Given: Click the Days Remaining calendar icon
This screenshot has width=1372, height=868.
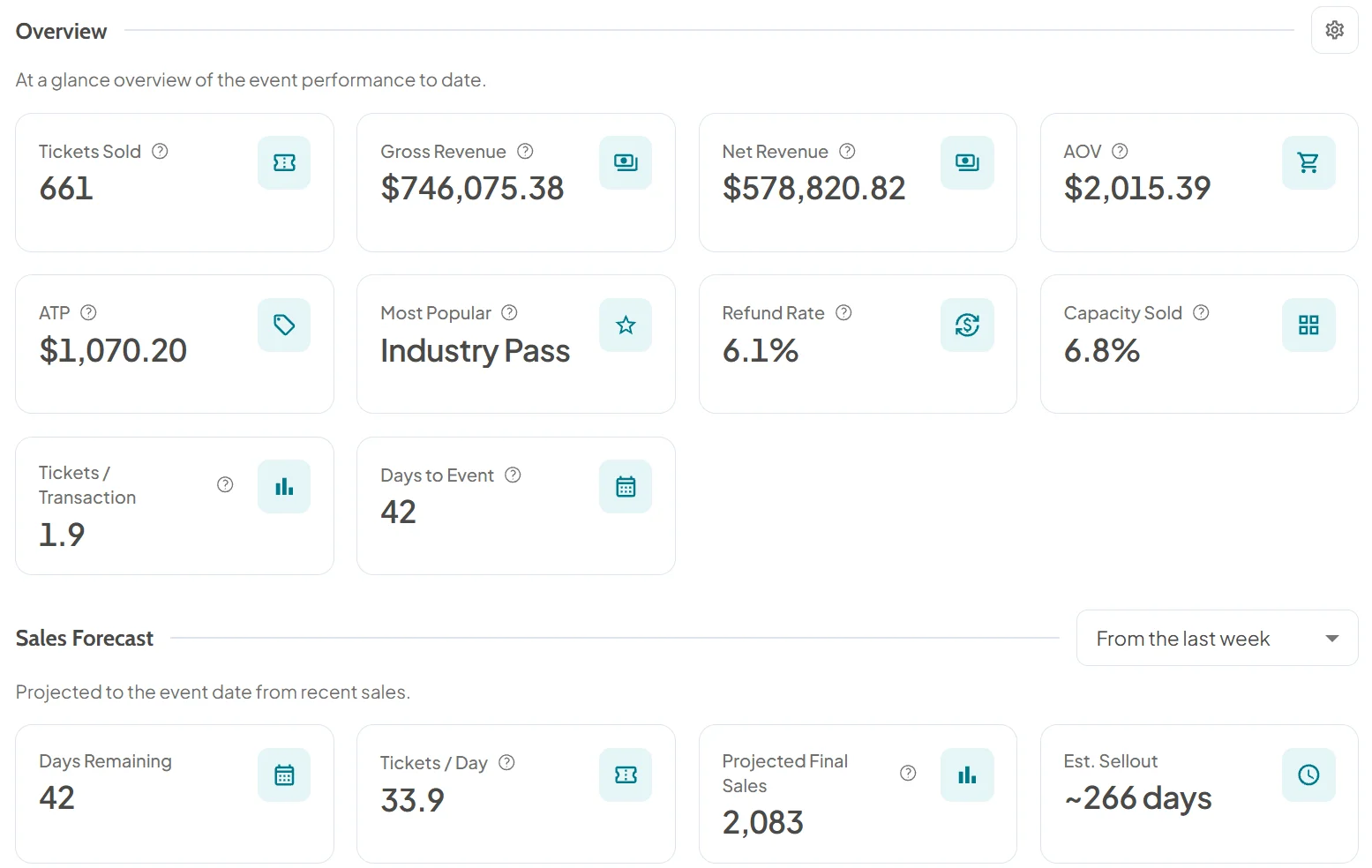Looking at the screenshot, I should [x=284, y=774].
